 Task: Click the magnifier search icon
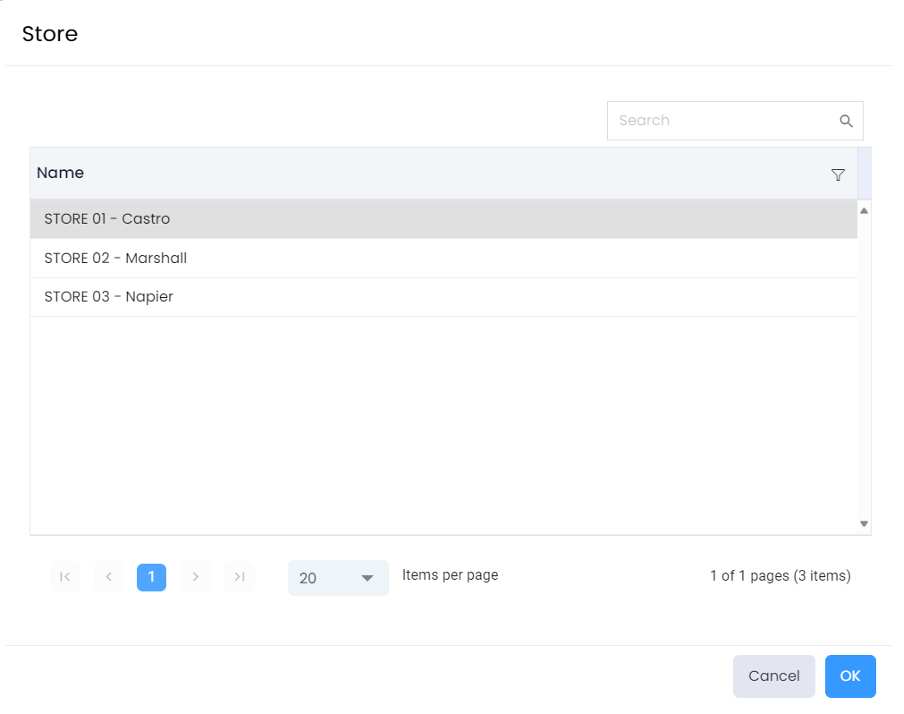pos(846,121)
